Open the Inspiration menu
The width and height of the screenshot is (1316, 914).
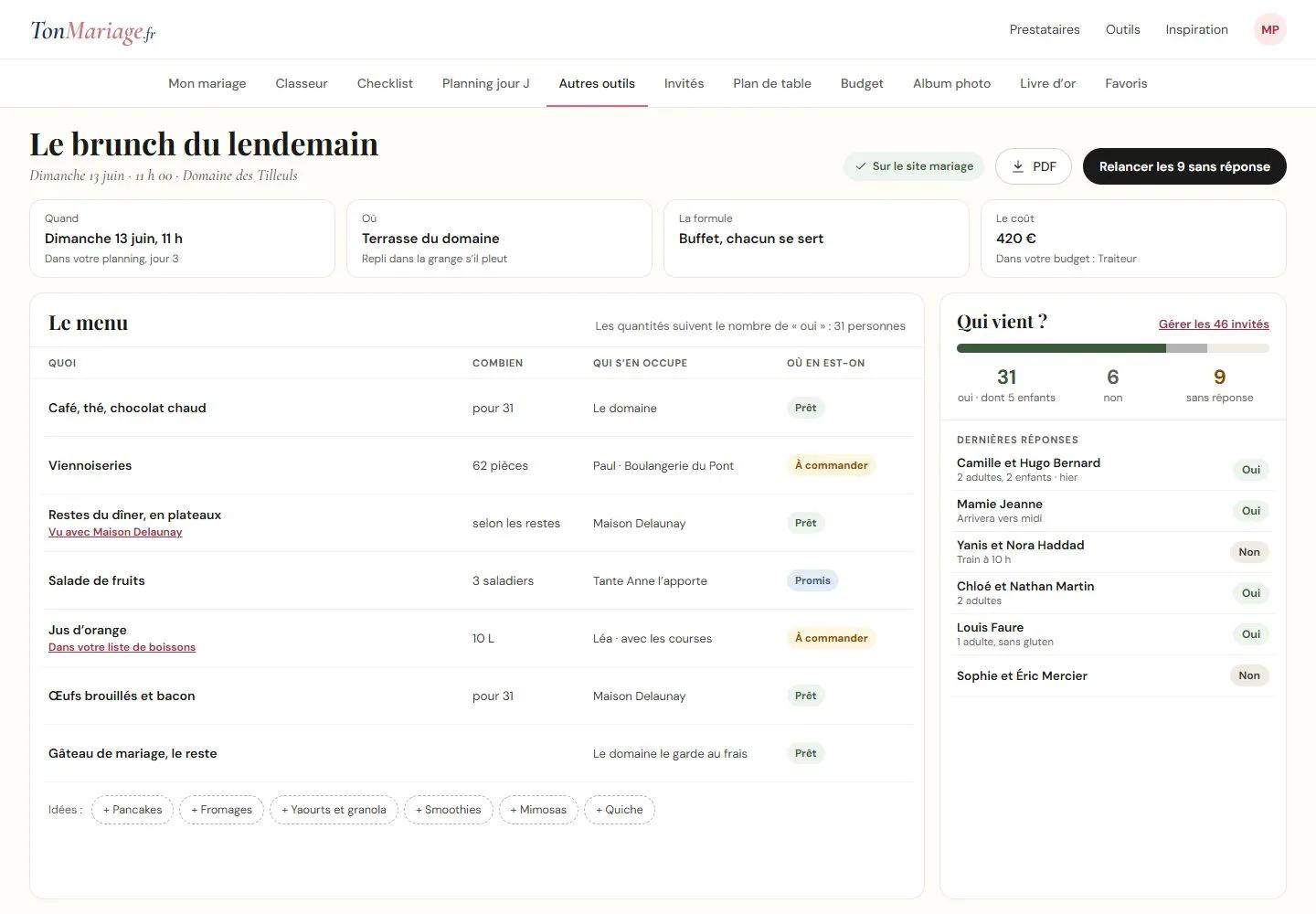click(1196, 29)
